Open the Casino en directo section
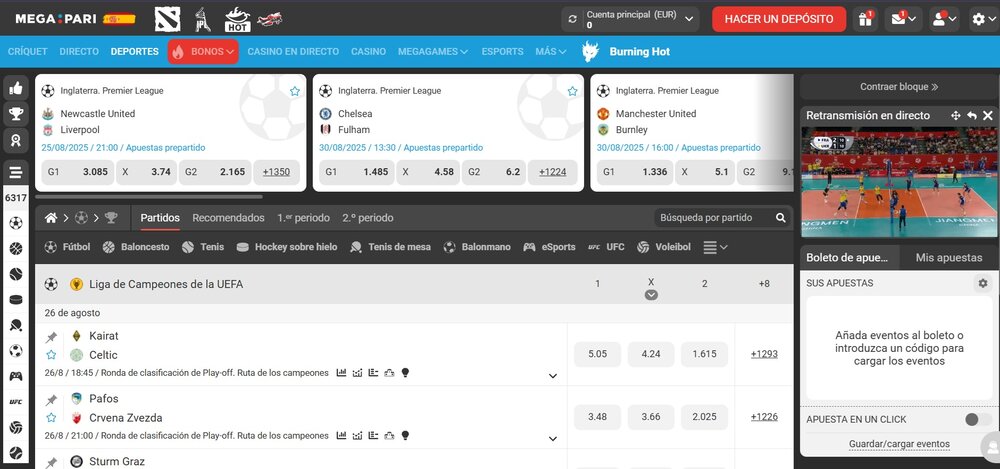This screenshot has height=469, width=1000. click(293, 52)
